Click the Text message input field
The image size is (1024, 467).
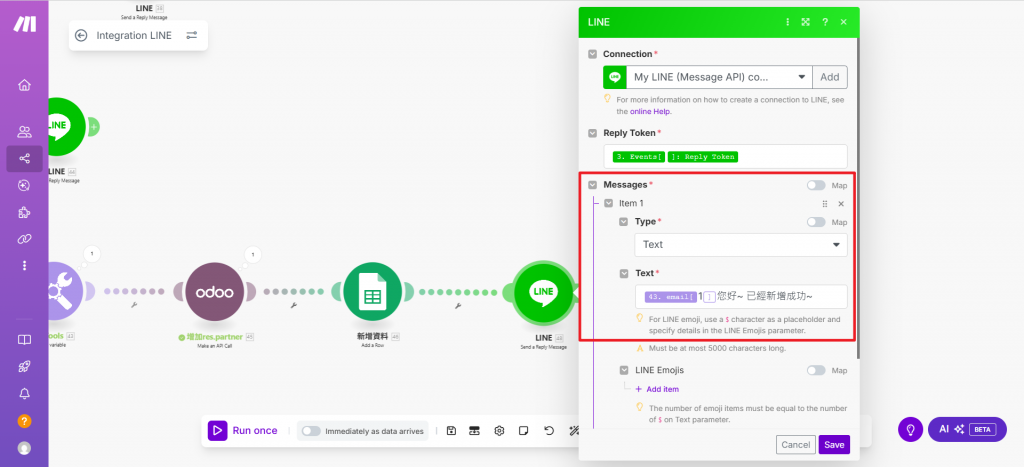[741, 297]
